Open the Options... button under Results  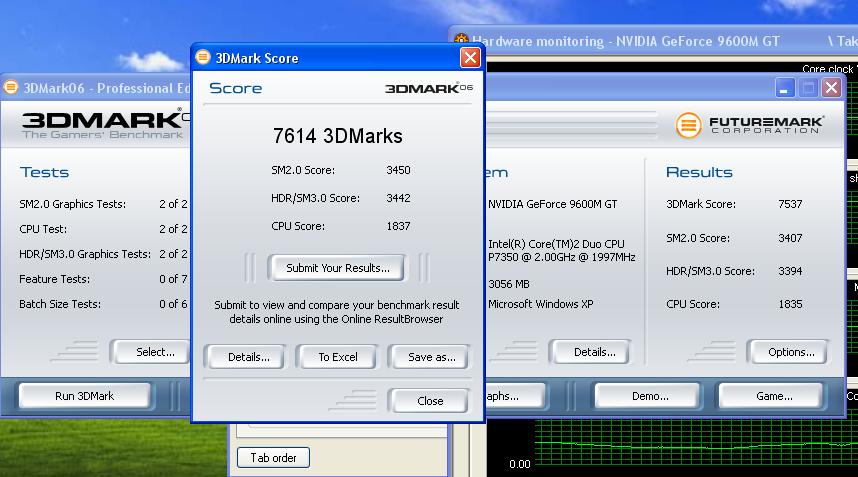(x=791, y=352)
